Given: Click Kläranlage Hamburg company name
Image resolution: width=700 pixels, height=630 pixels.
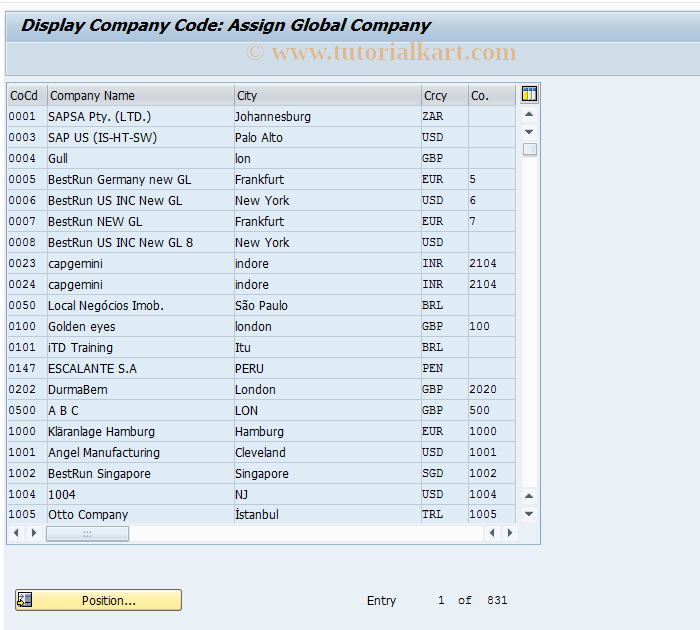Looking at the screenshot, I should (x=141, y=431).
